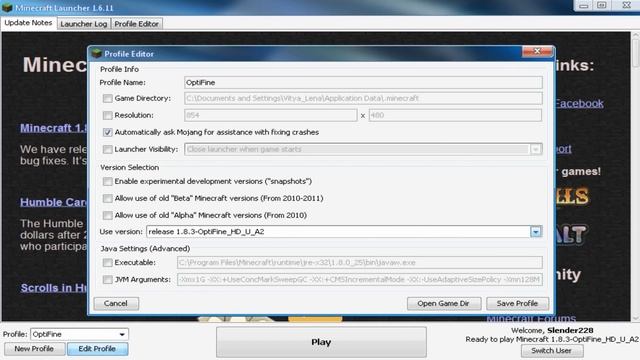
Task: Click the 'Slender228' username text
Action: pos(570,330)
